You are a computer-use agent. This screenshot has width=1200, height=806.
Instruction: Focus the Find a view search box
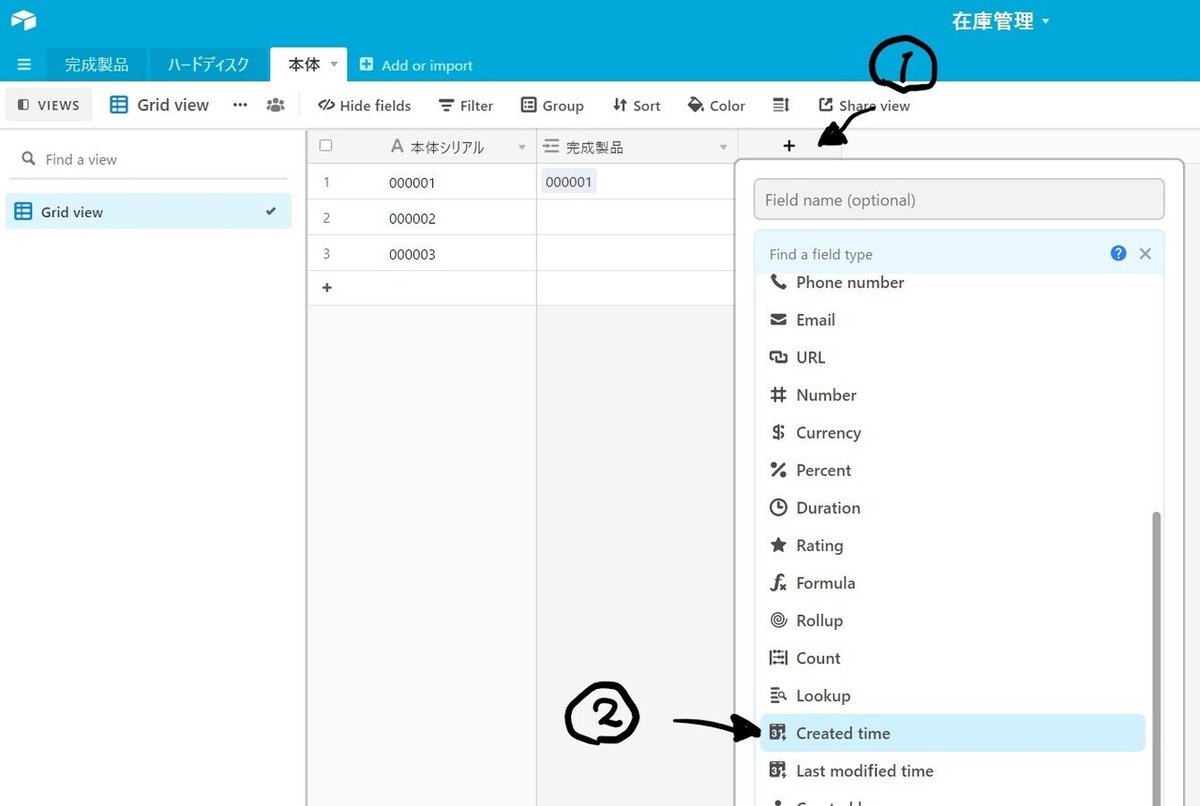(148, 159)
